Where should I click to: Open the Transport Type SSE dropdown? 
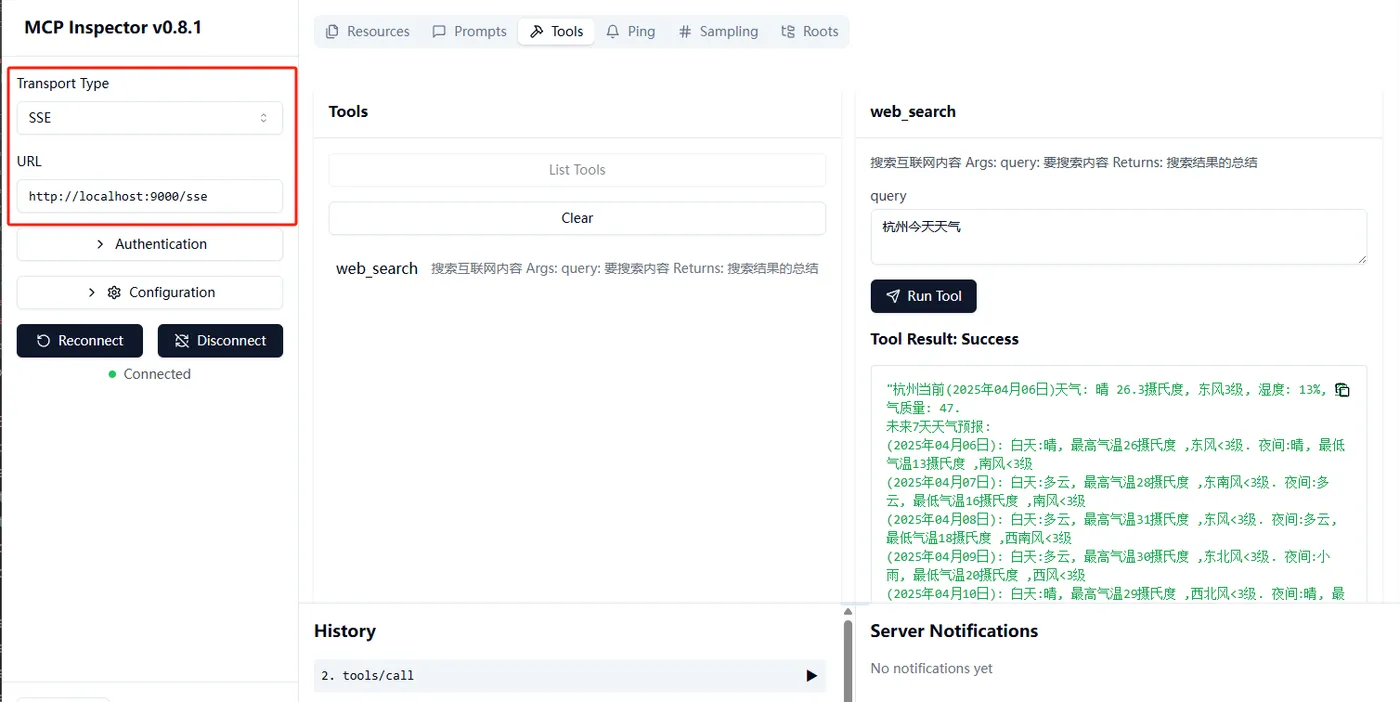(x=150, y=117)
